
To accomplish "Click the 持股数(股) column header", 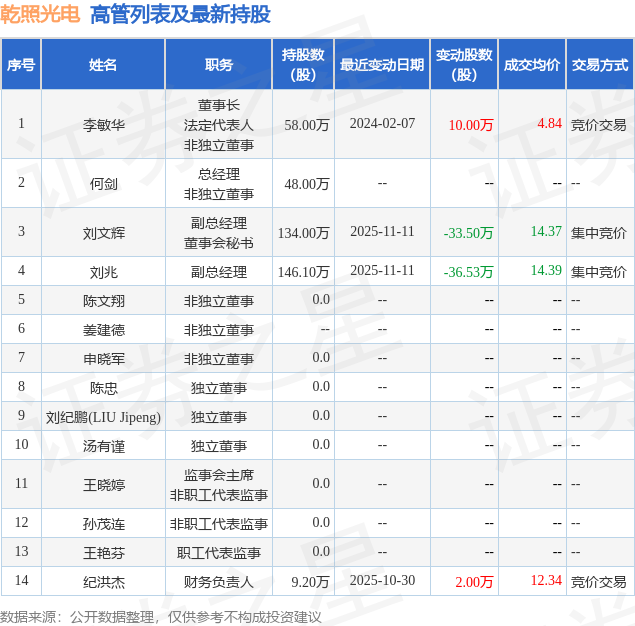I will pos(303,64).
